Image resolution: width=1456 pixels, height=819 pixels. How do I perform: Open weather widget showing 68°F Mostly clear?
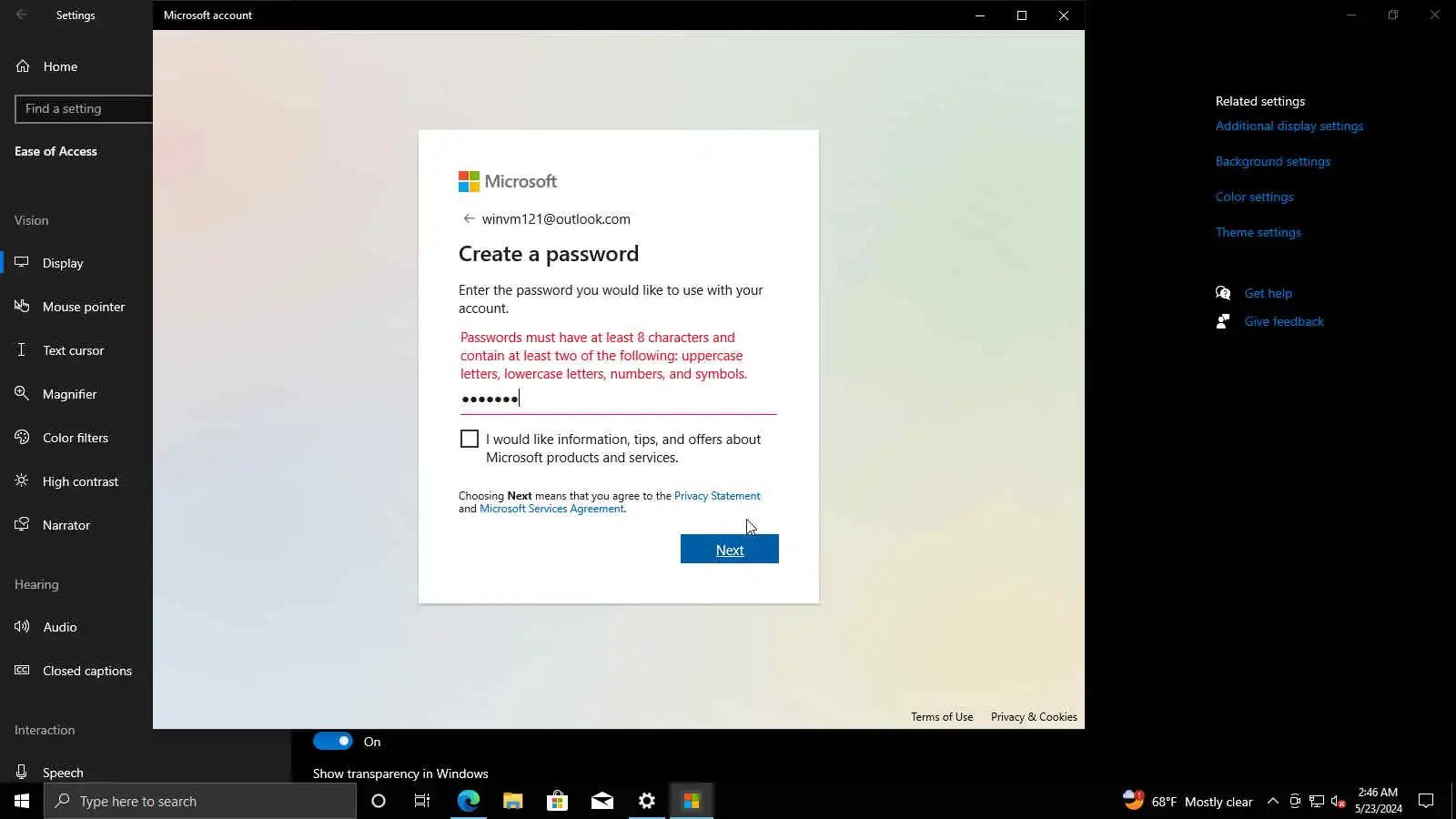pyautogui.click(x=1188, y=801)
